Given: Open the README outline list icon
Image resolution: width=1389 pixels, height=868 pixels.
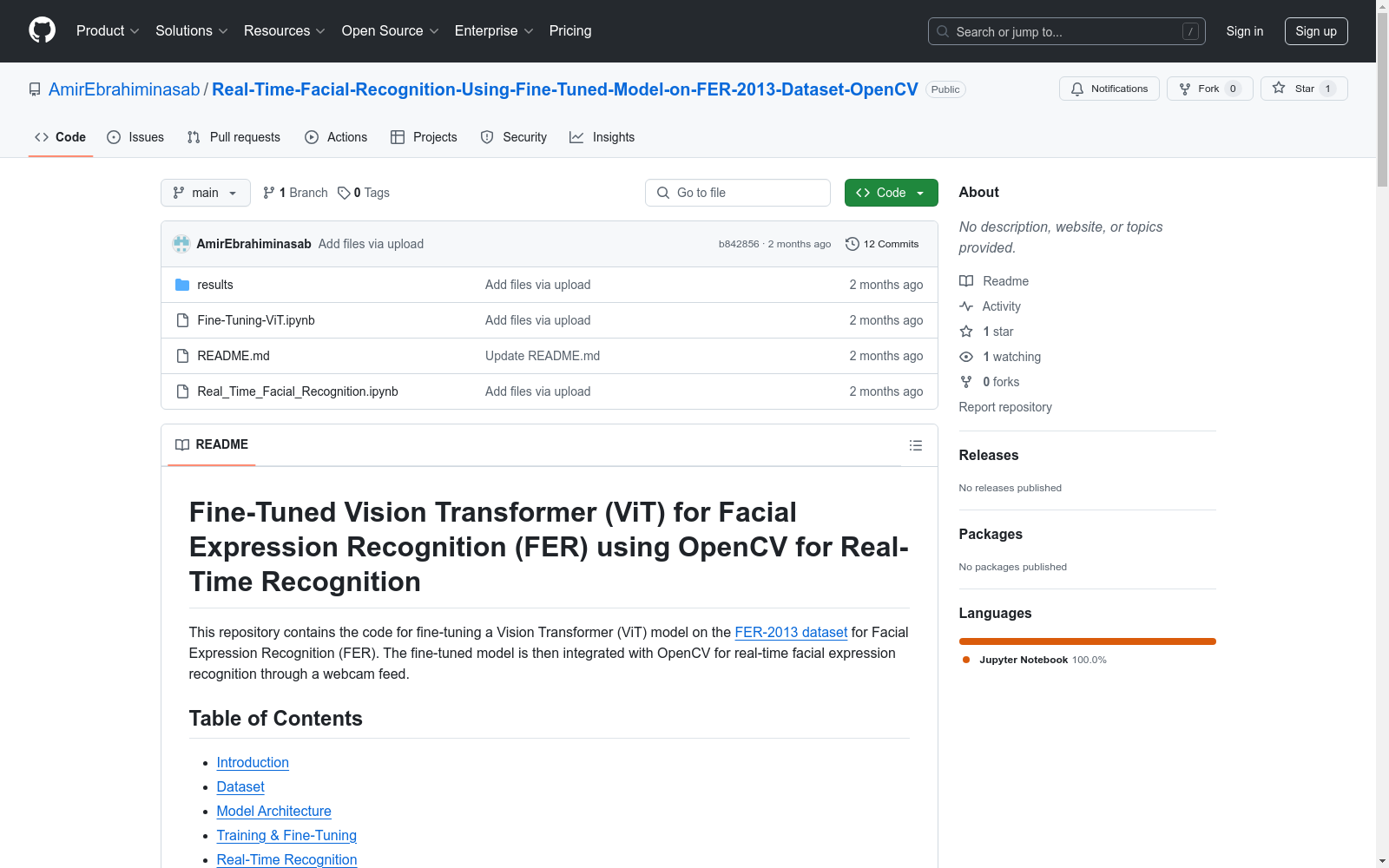Looking at the screenshot, I should tap(915, 445).
